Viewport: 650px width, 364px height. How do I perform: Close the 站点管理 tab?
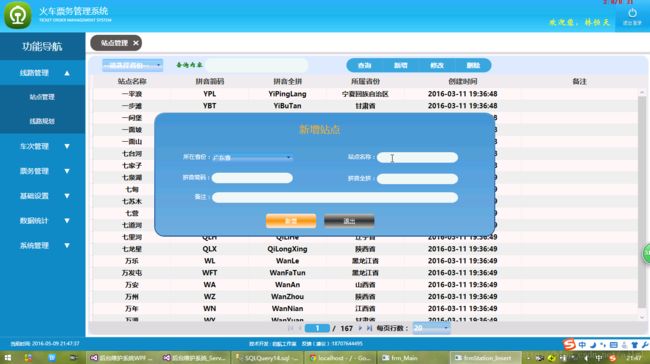(x=136, y=43)
